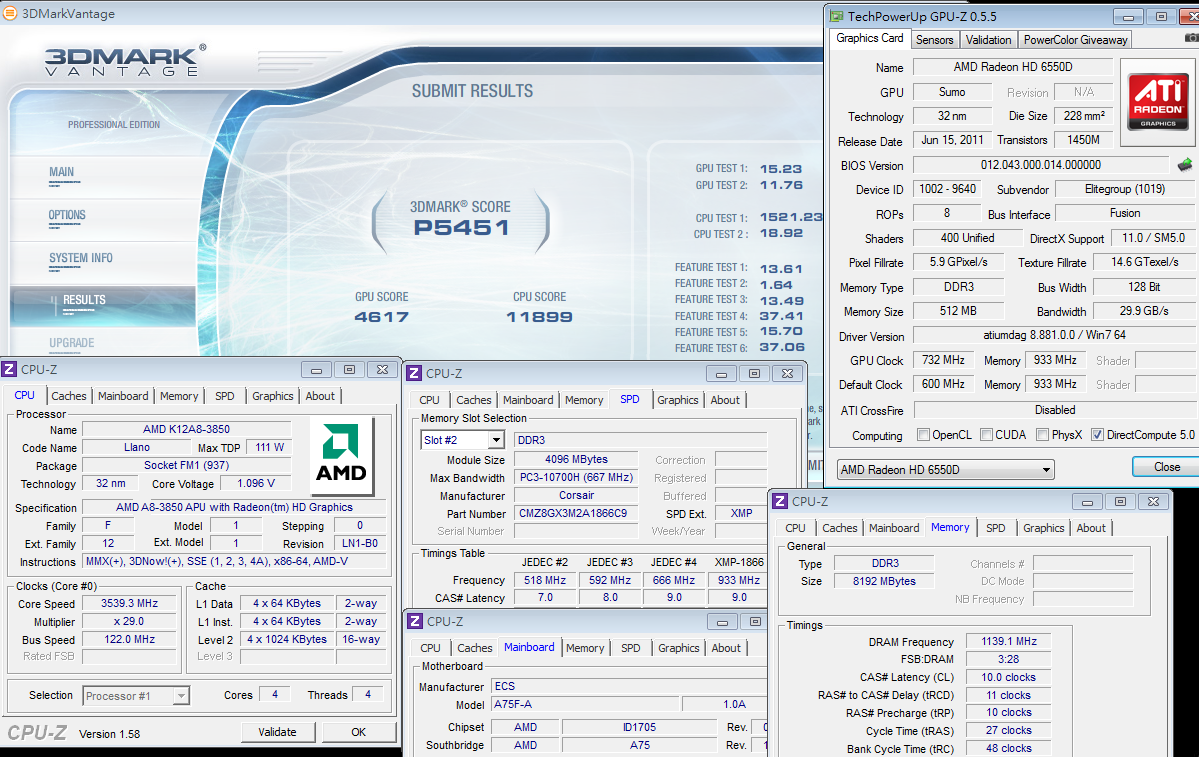Image resolution: width=1199 pixels, height=757 pixels.
Task: Enable the OpenCL checkbox
Action: (923, 434)
